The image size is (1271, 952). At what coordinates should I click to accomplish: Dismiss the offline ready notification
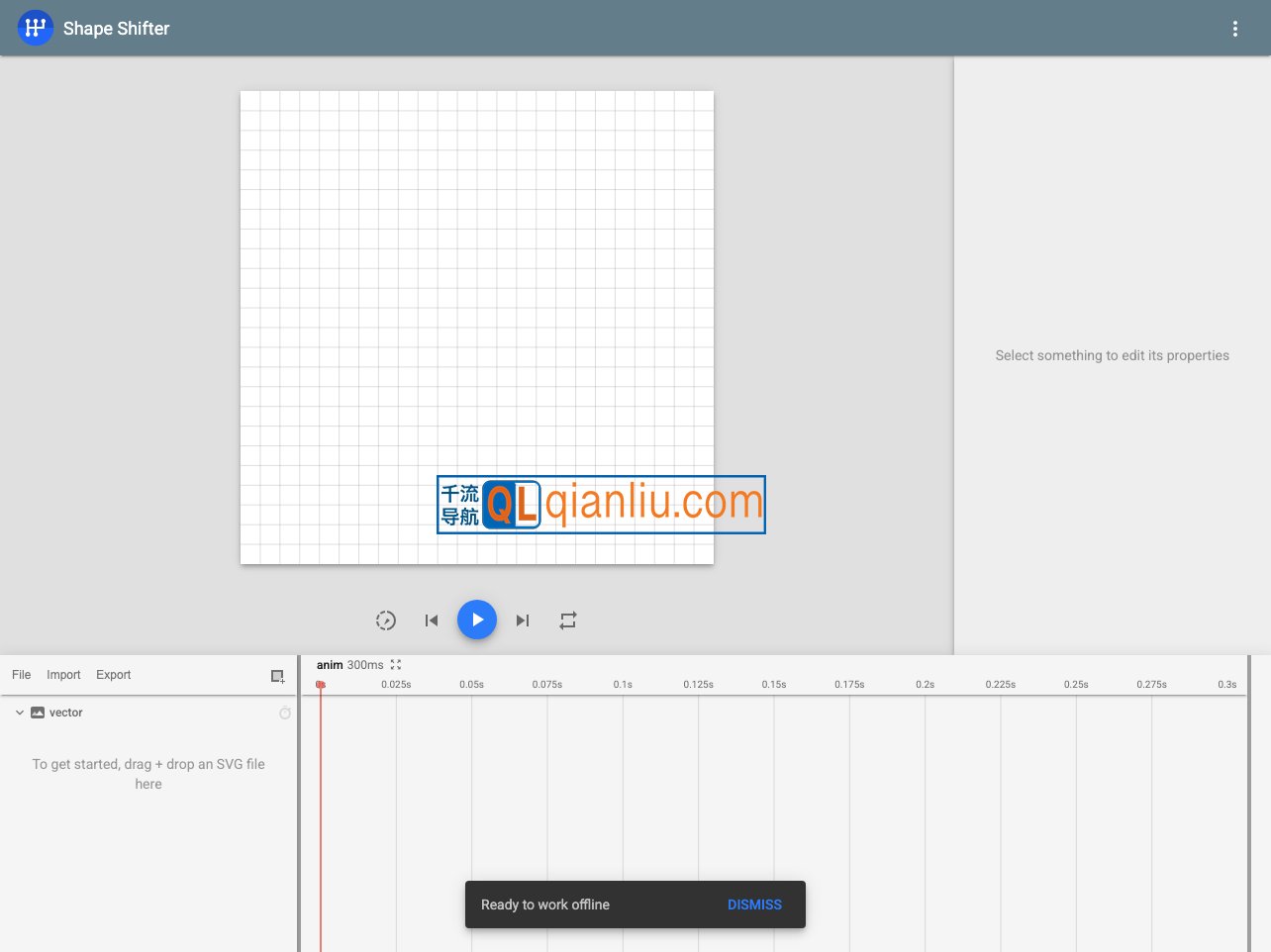754,904
